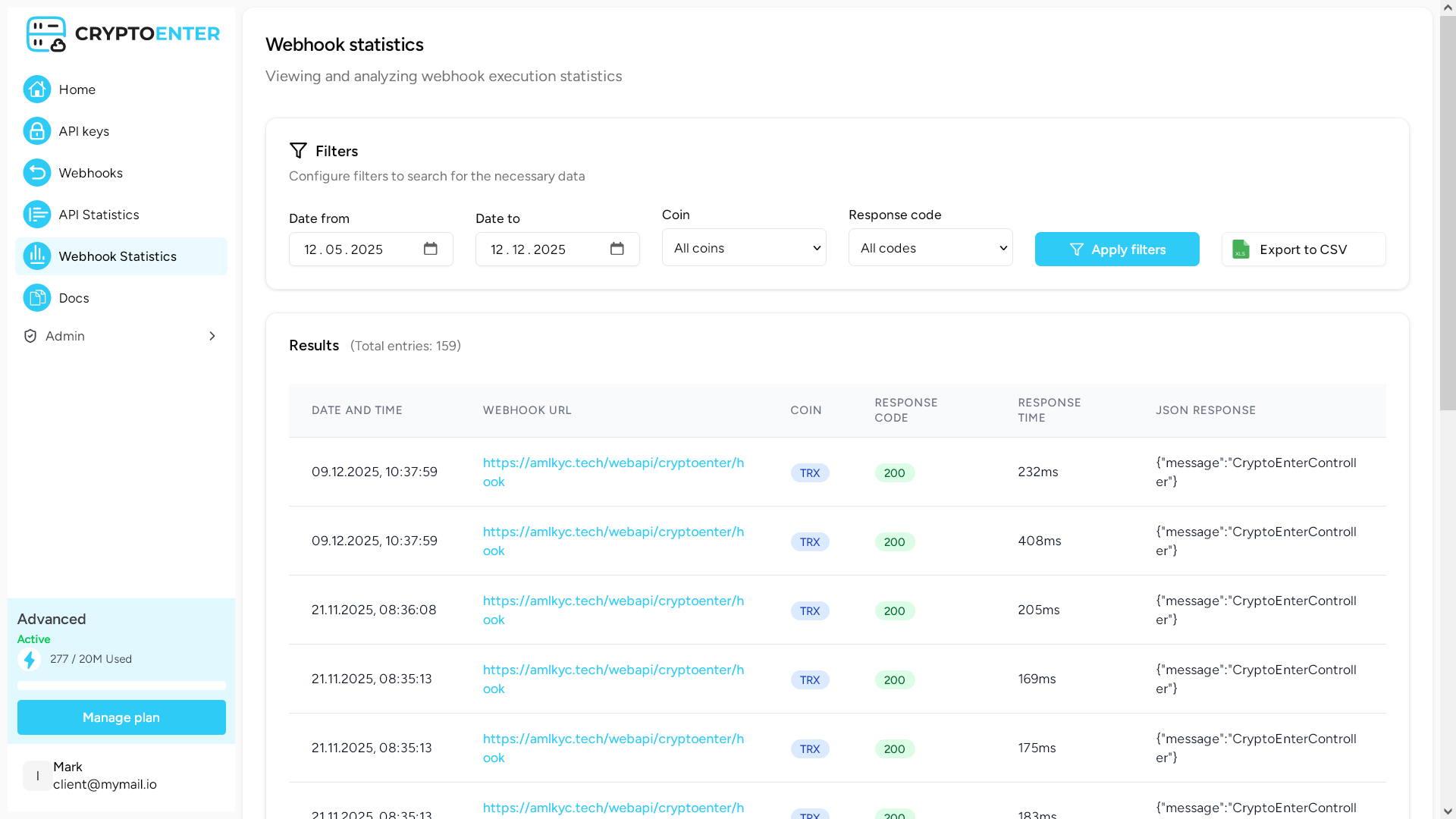Open the All coins dropdown
The image size is (1456, 819).
point(743,248)
